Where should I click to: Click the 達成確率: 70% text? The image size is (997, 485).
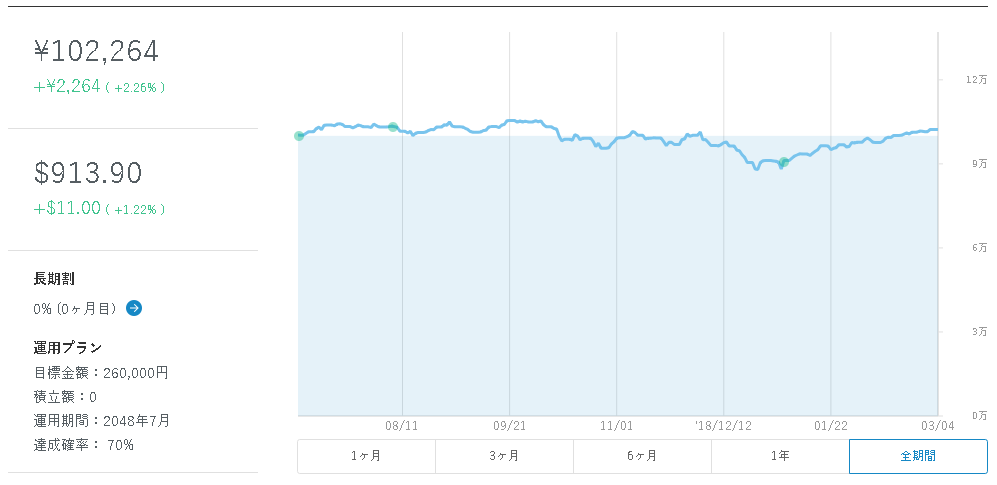coord(83,445)
